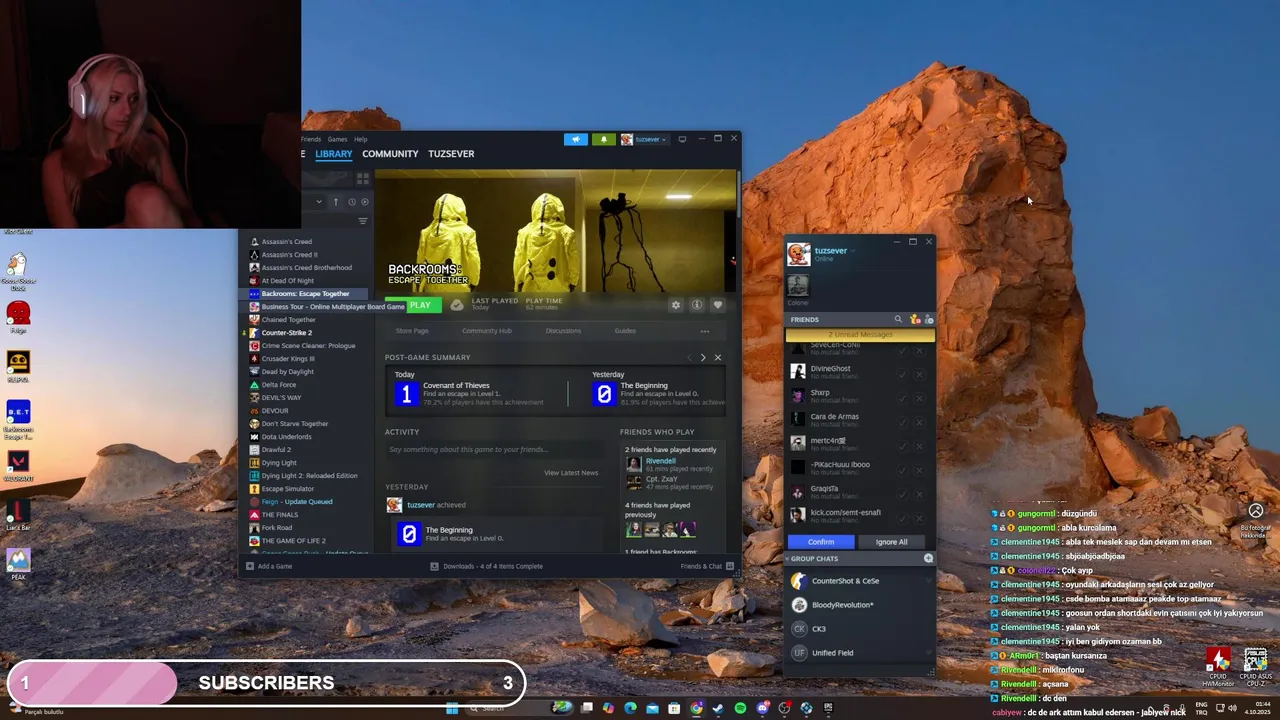Create new group chat plus icon
Viewport: 1280px width, 720px height.
pos(928,558)
